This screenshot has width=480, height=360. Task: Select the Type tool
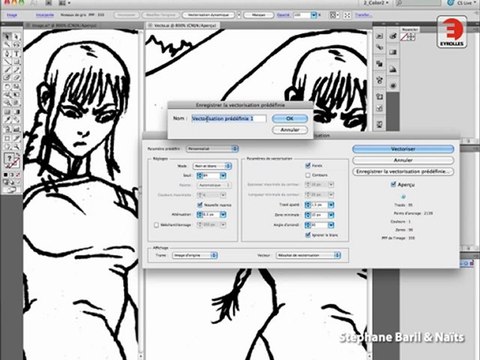coord(16,53)
